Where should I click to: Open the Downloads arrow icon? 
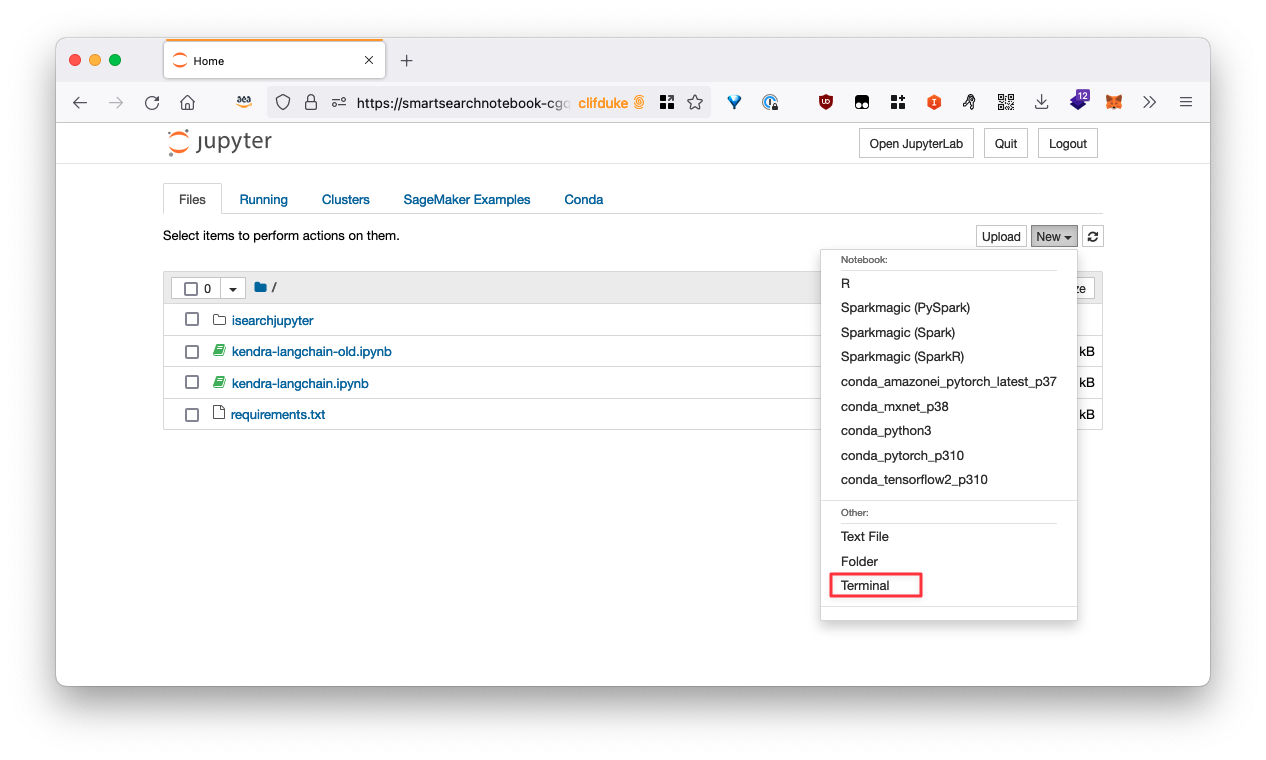pyautogui.click(x=1041, y=102)
